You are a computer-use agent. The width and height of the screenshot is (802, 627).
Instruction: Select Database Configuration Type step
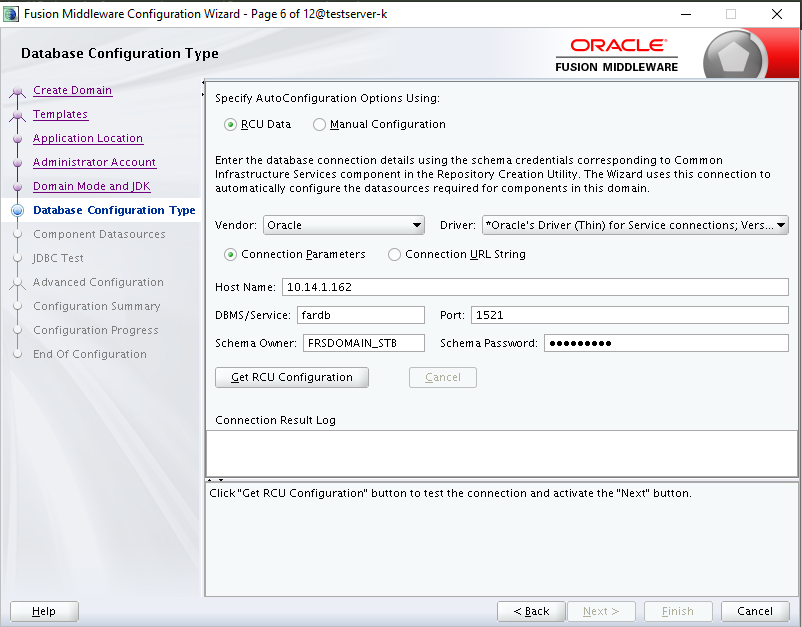pos(114,210)
